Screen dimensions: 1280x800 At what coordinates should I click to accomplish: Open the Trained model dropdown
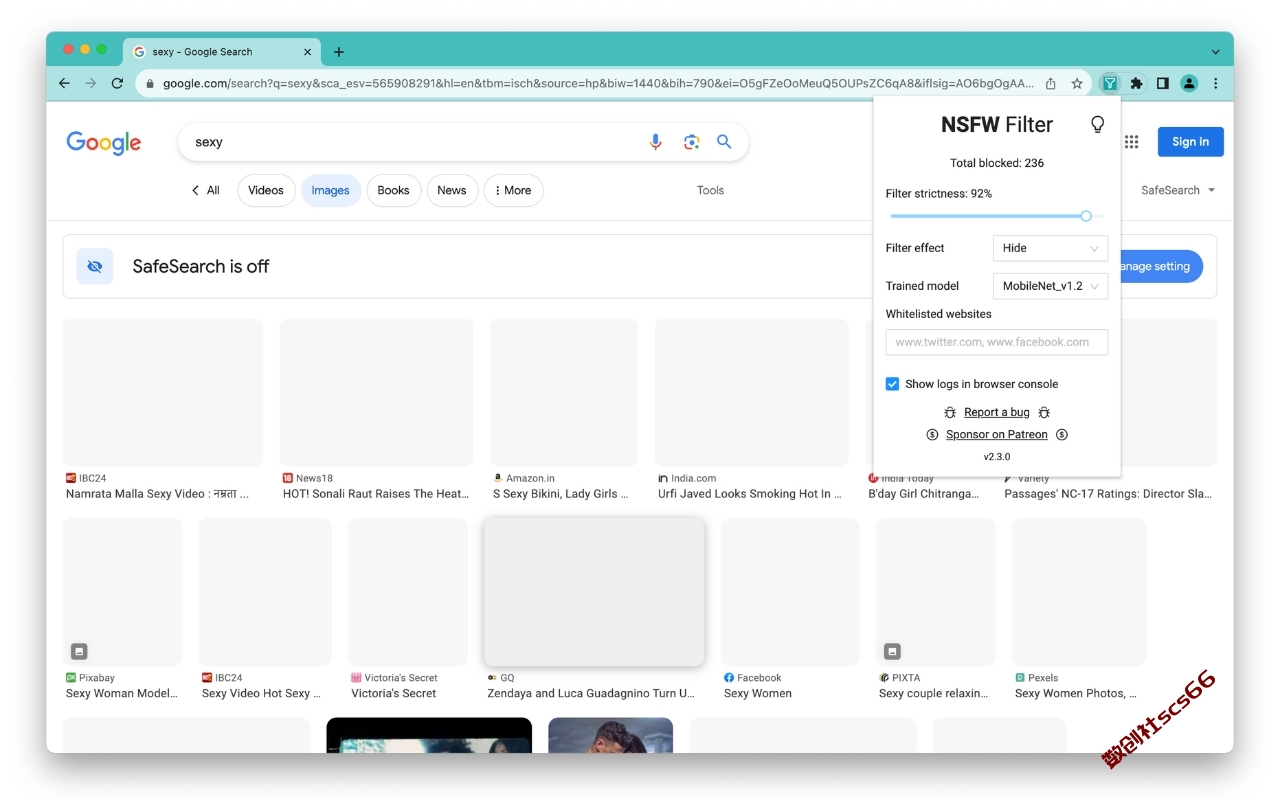[1050, 286]
